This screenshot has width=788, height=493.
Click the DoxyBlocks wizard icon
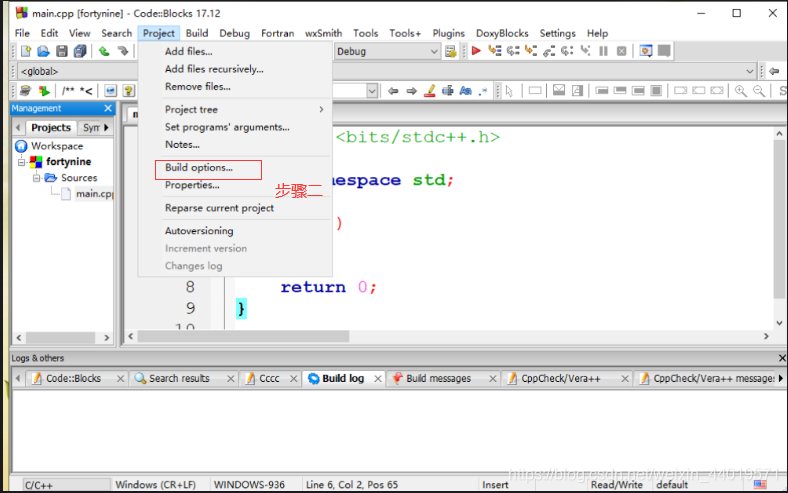25,91
